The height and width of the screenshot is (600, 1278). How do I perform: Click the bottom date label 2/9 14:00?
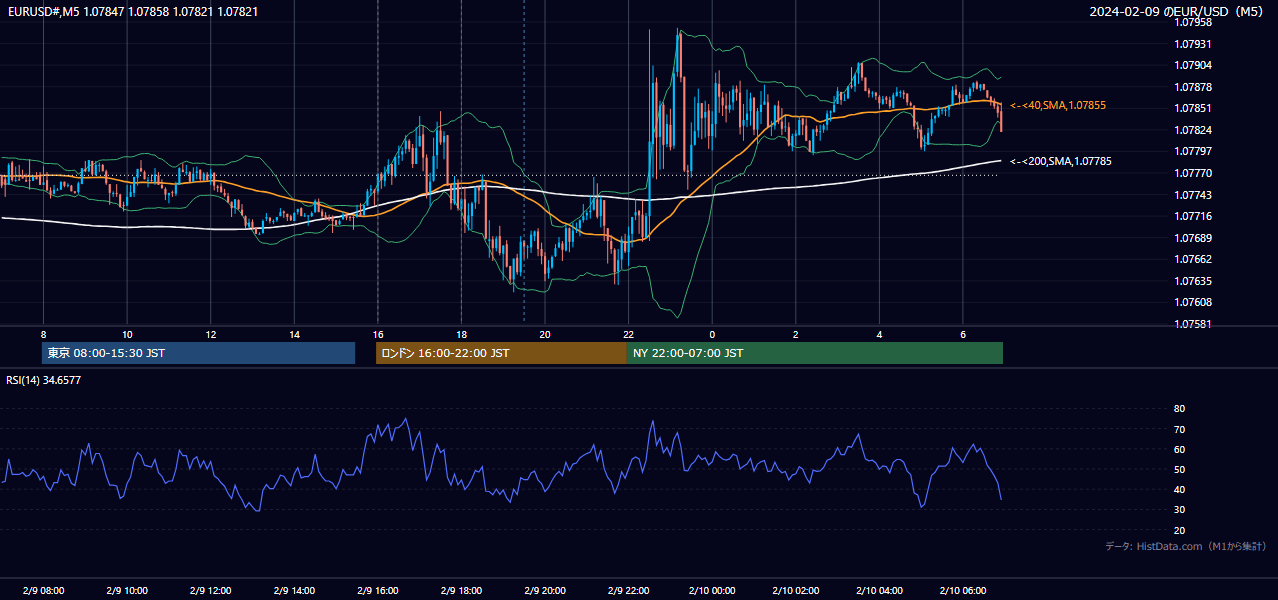coord(294,590)
